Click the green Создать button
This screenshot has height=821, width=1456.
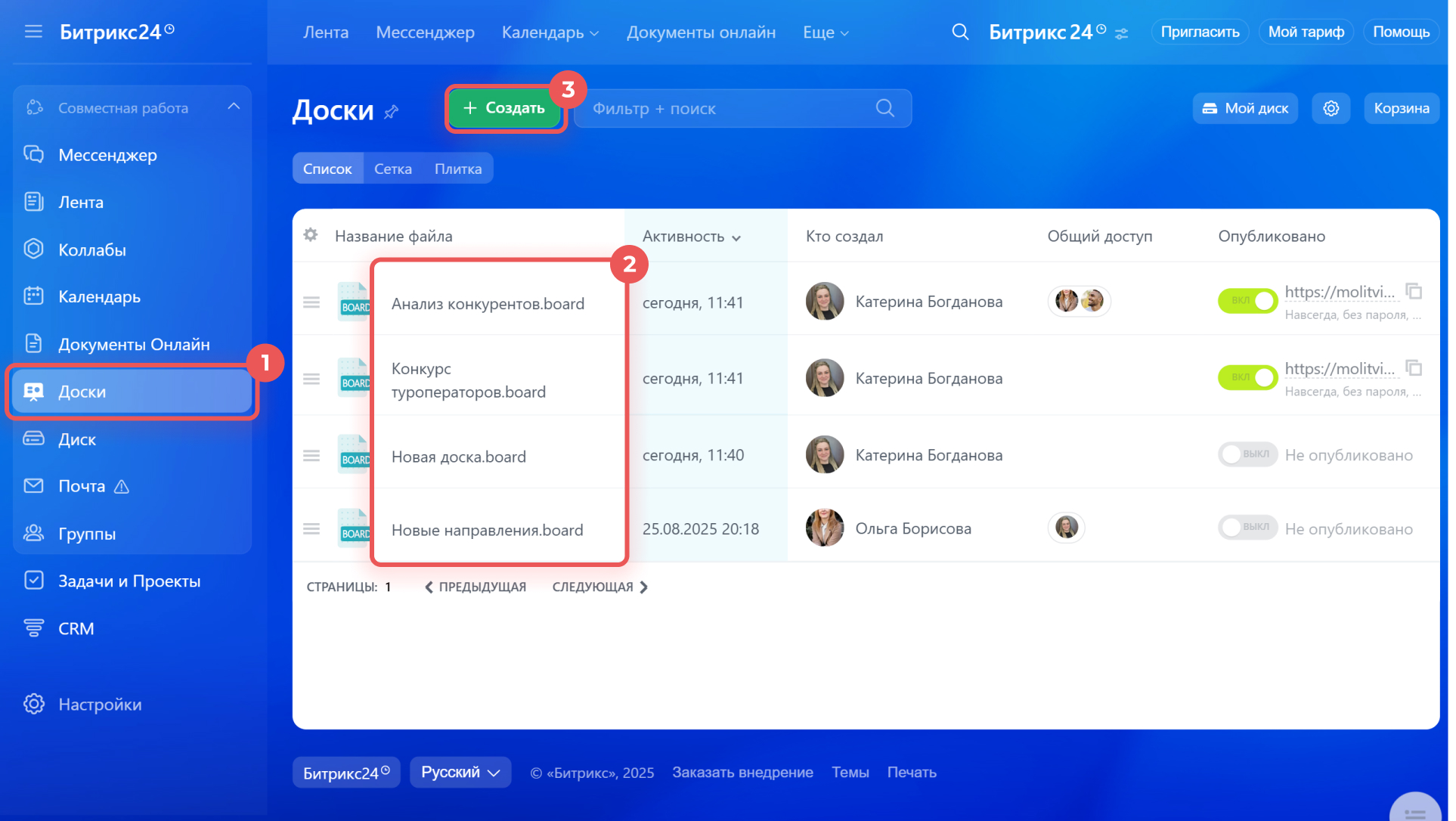pos(506,109)
